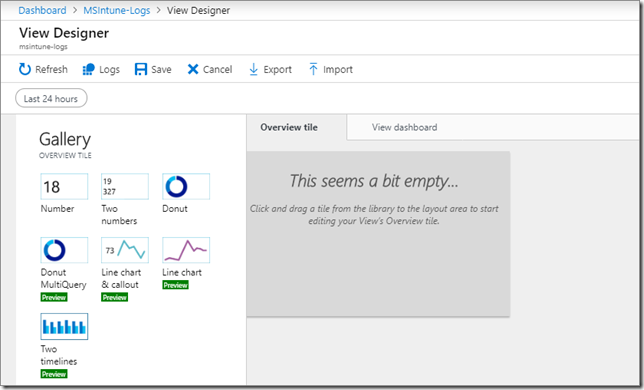Screen dimensions: 644x390
Task: Click the 'Line chart & callout' label
Action: pos(121,278)
